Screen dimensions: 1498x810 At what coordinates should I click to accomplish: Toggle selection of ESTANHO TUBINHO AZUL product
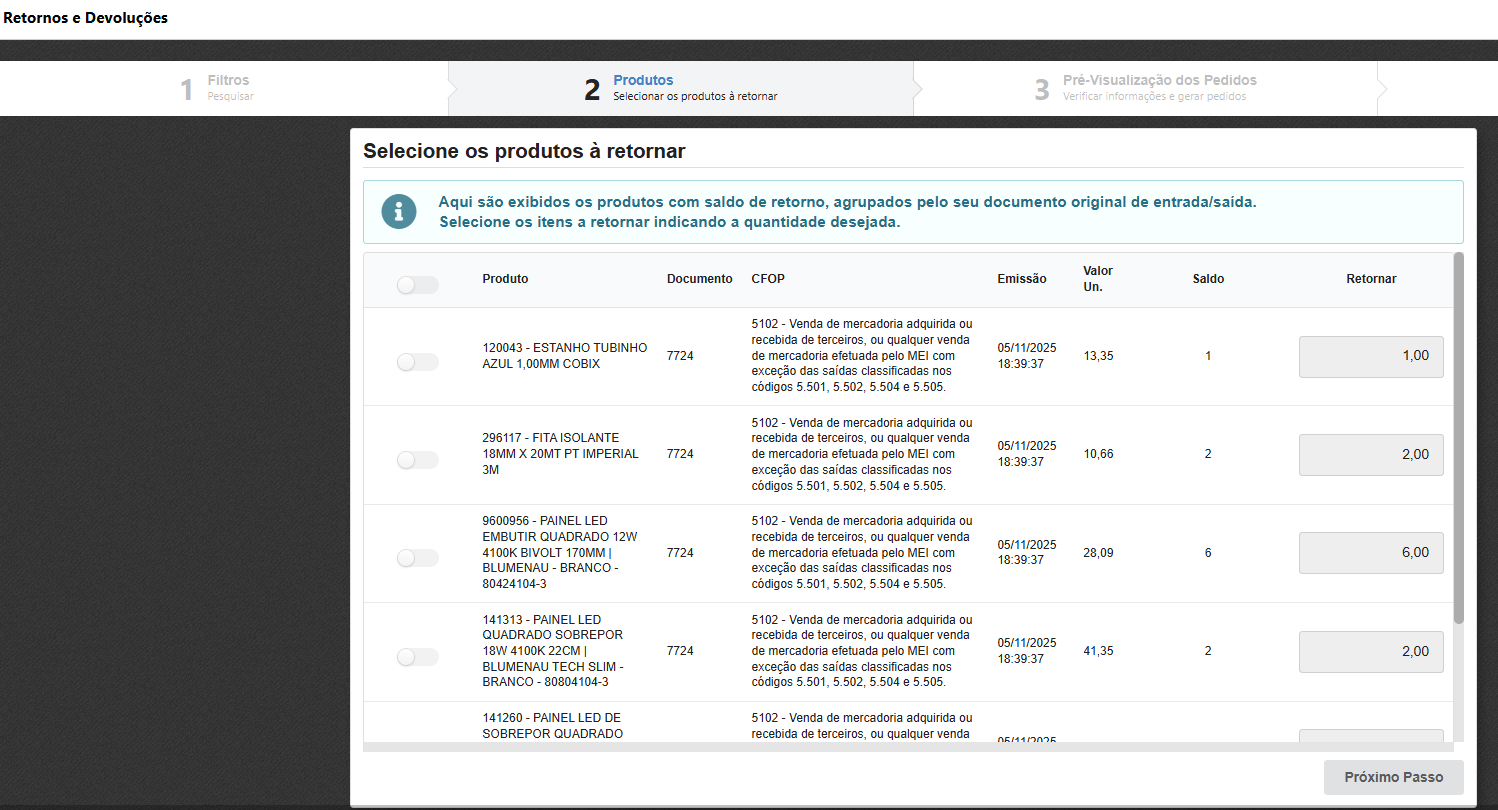tap(416, 362)
